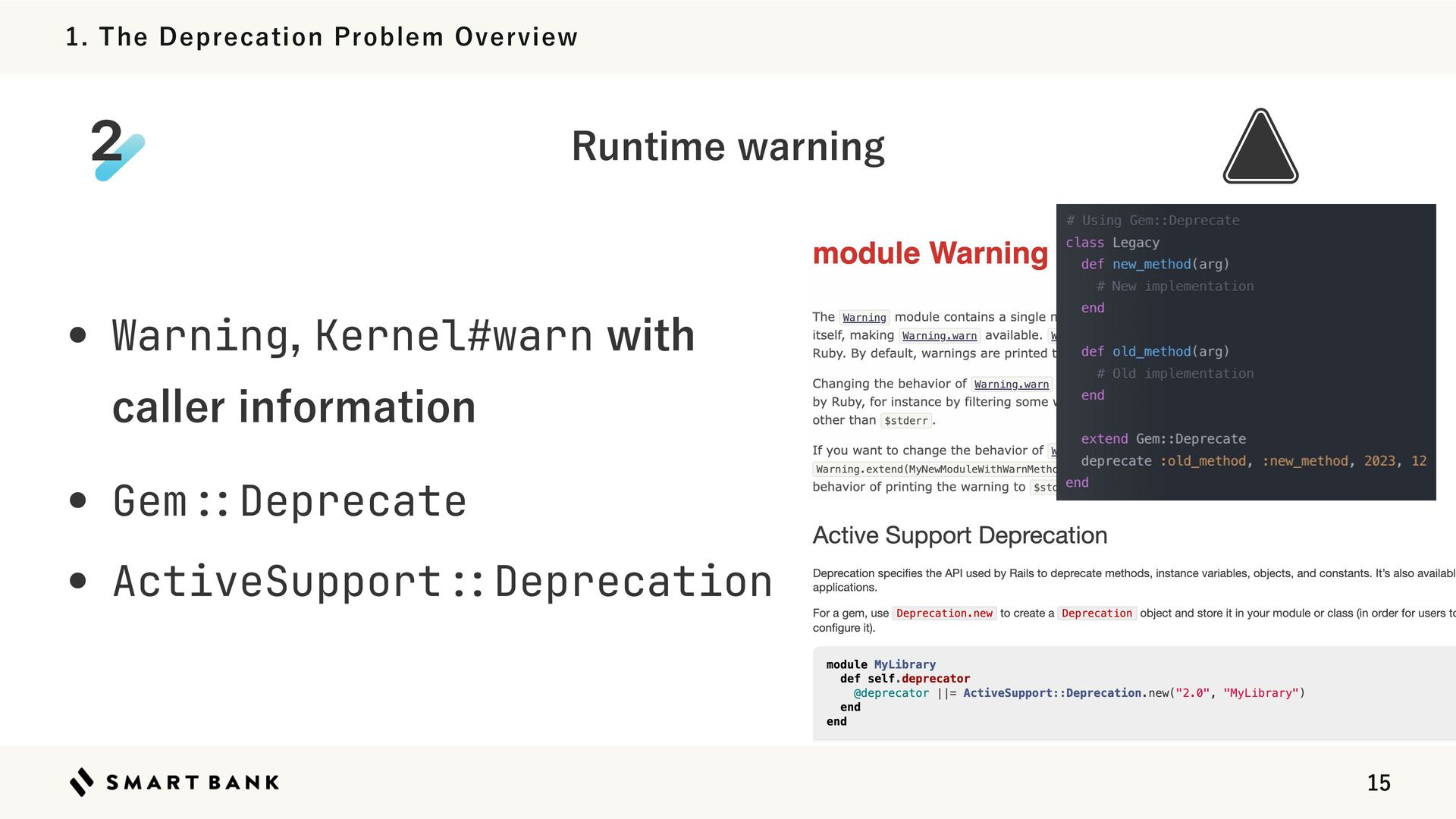Screen dimensions: 1456x819
Task: Click the $stderr inline code
Action: [x=905, y=421]
